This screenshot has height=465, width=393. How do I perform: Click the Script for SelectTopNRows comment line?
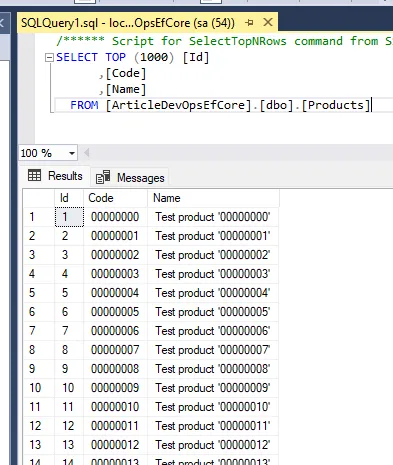click(x=224, y=41)
